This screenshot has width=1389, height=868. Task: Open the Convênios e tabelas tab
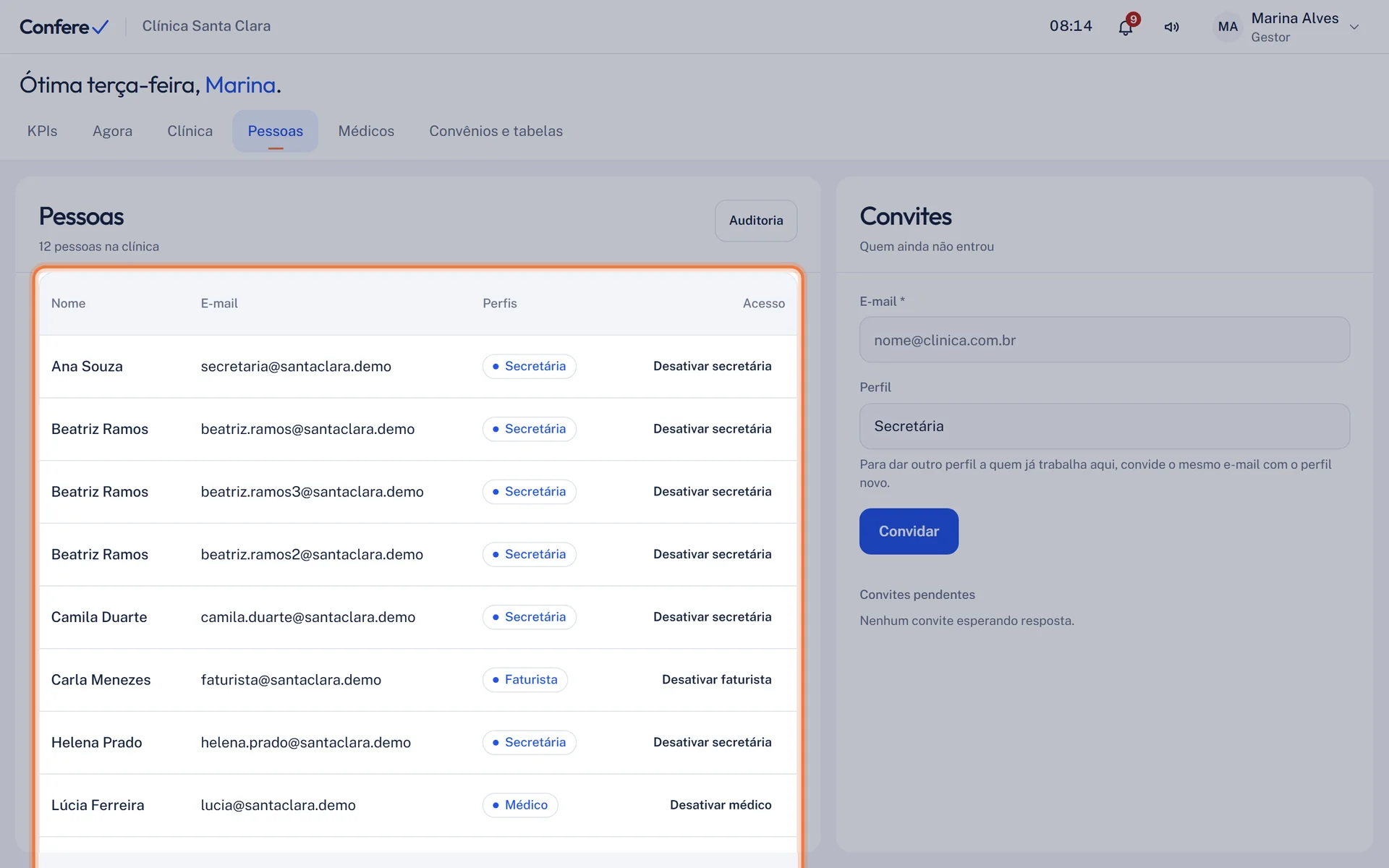pyautogui.click(x=496, y=131)
